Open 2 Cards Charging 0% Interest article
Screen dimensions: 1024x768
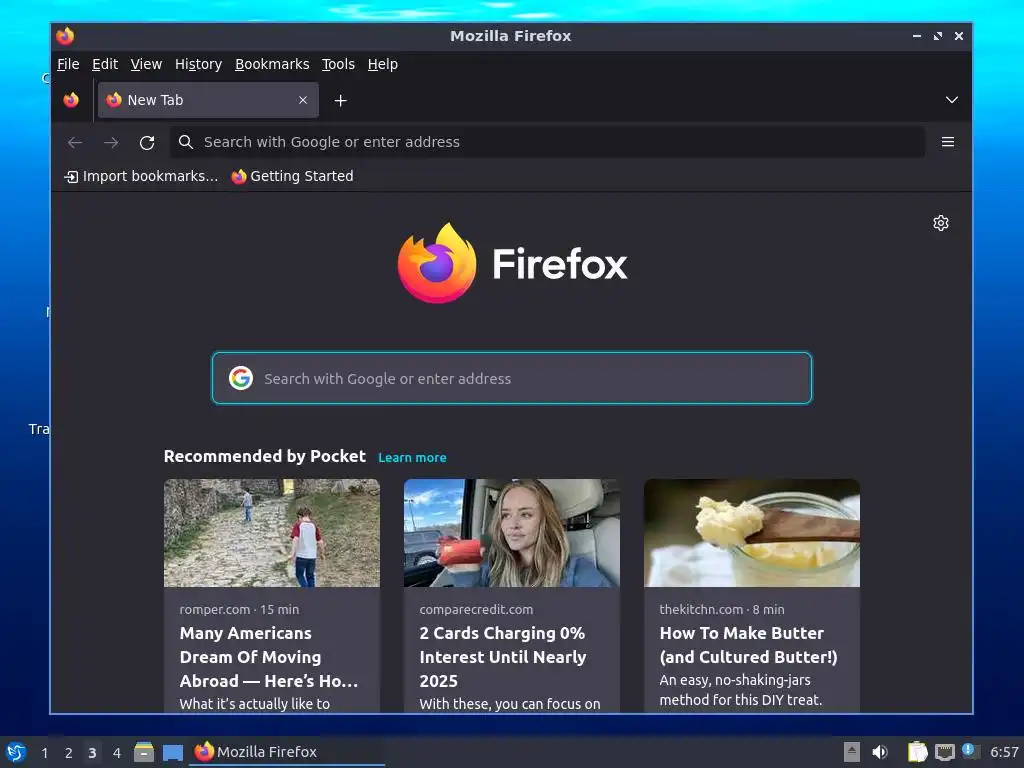coord(503,657)
